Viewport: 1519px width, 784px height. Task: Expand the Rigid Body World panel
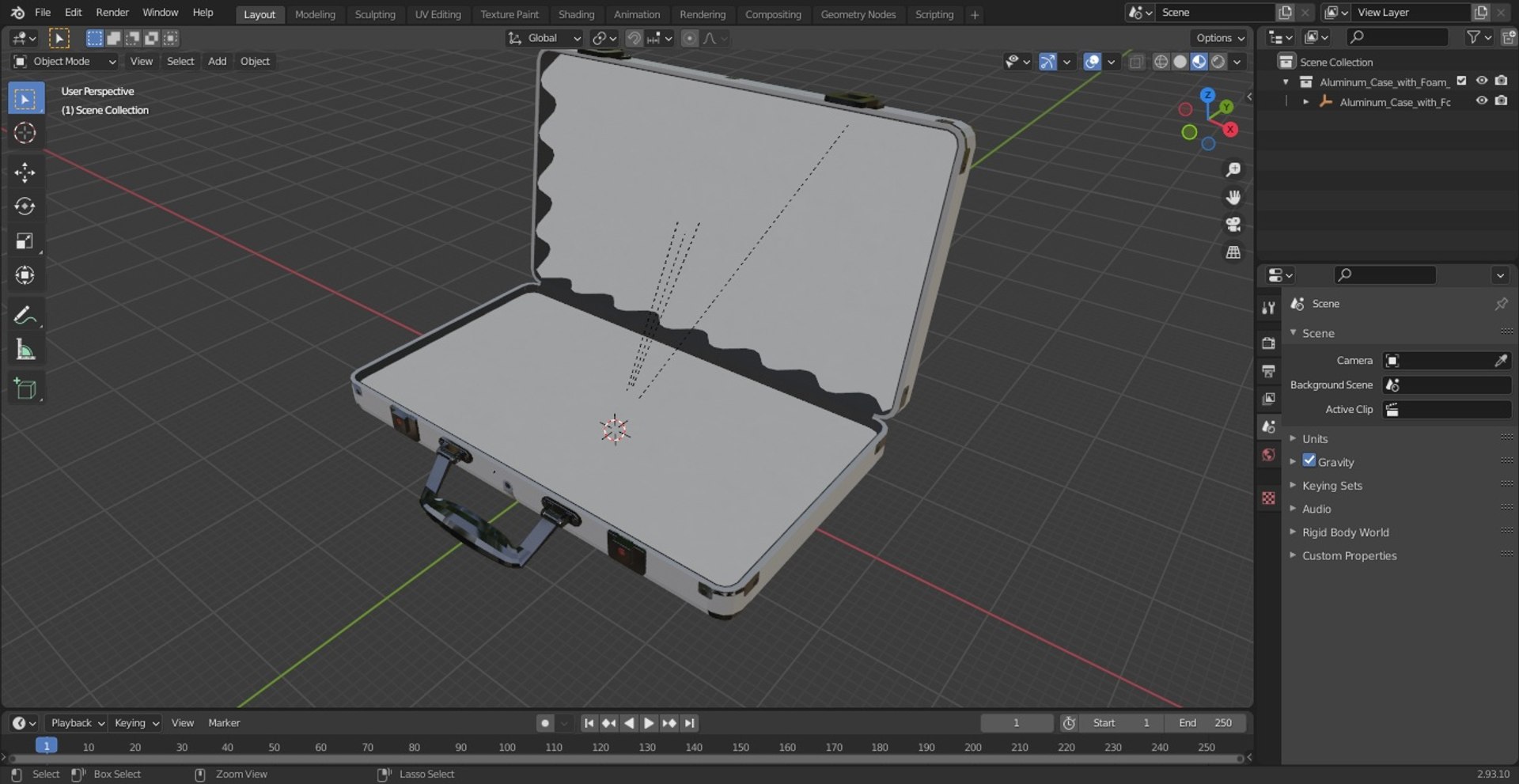[x=1345, y=532]
